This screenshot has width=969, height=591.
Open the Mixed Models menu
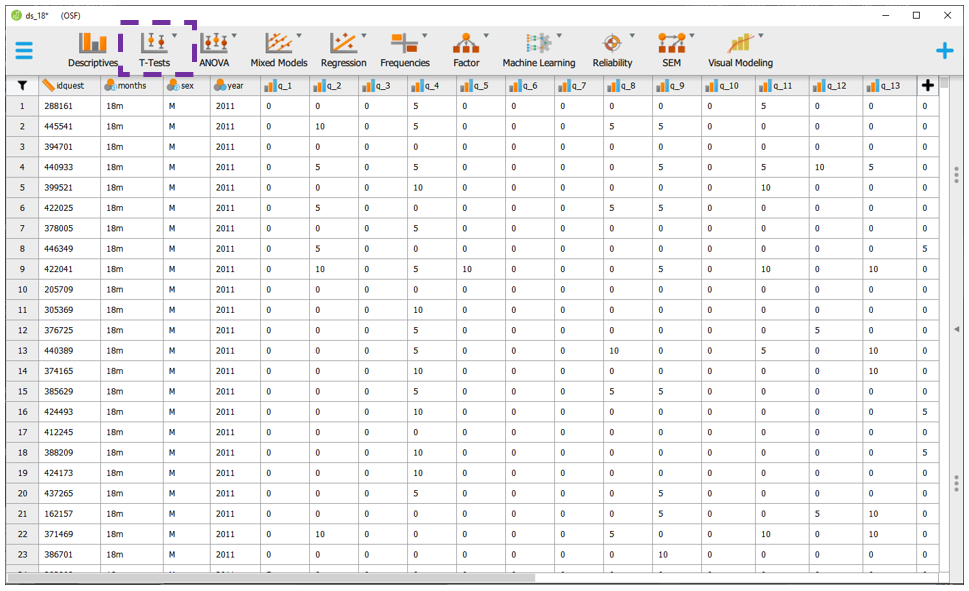[278, 49]
